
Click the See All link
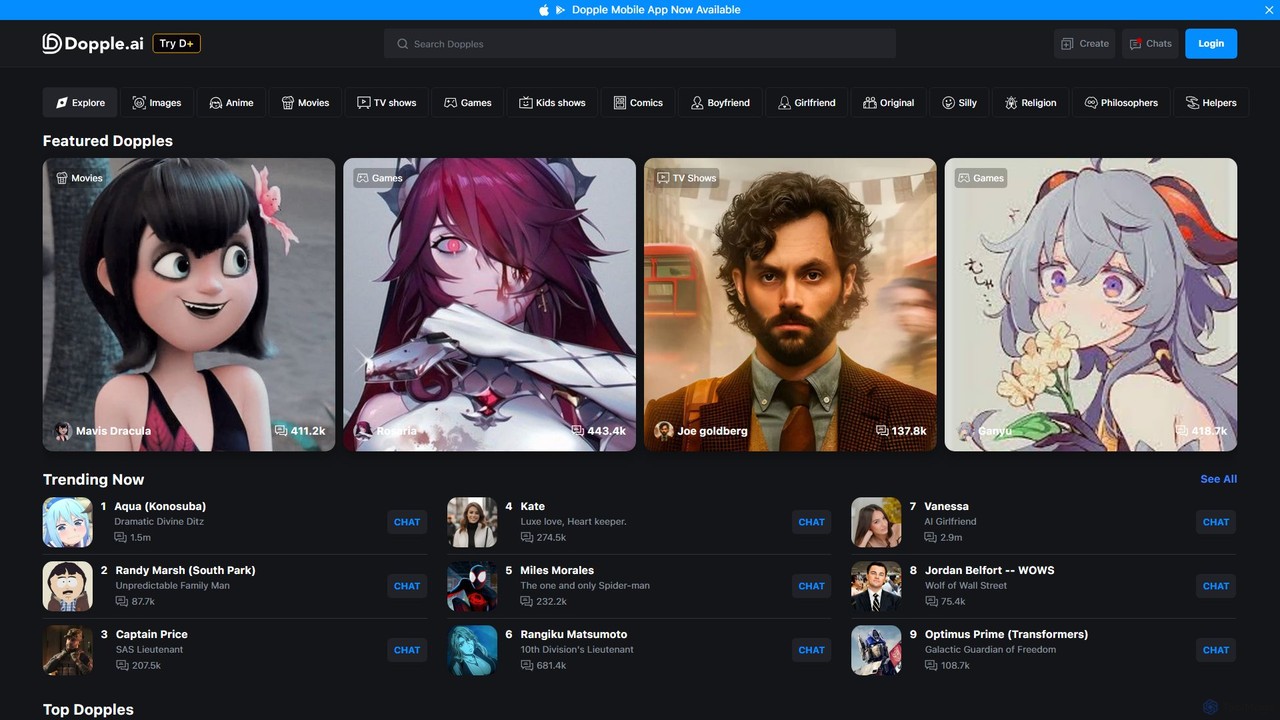1218,479
